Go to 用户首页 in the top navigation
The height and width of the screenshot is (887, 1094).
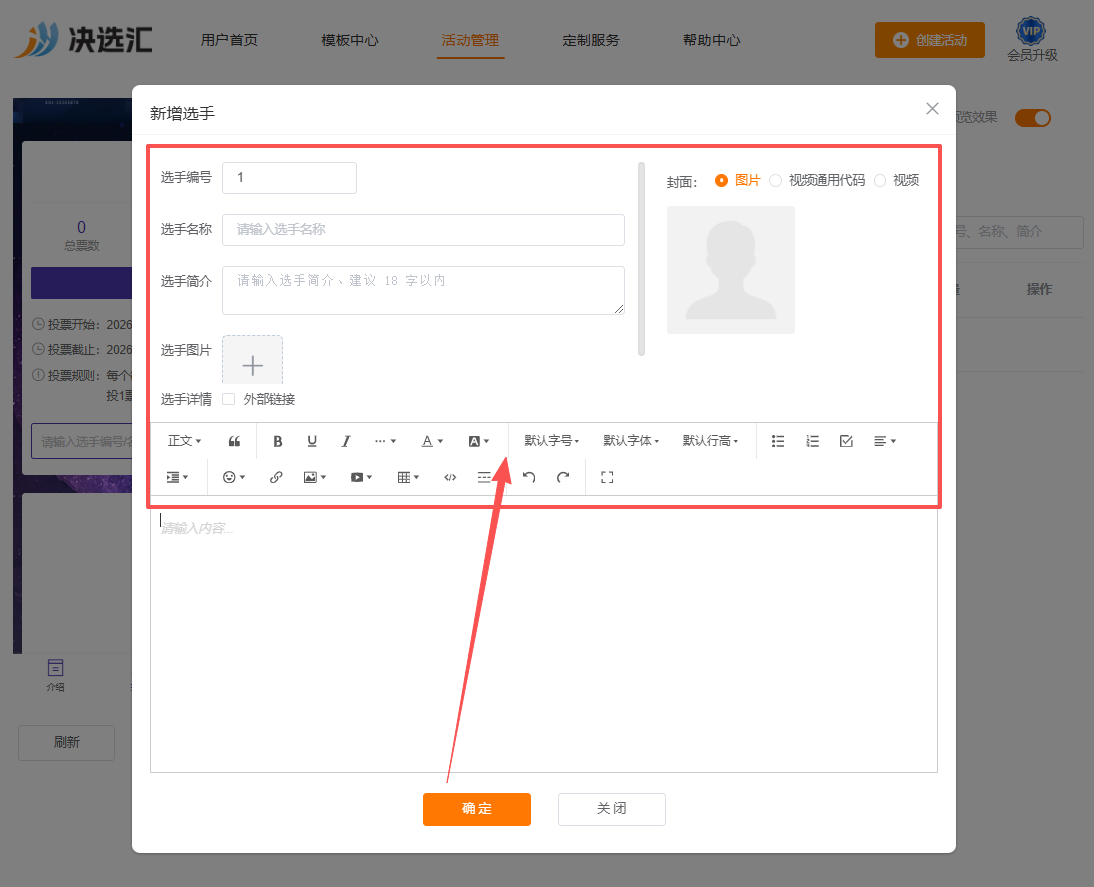(230, 40)
